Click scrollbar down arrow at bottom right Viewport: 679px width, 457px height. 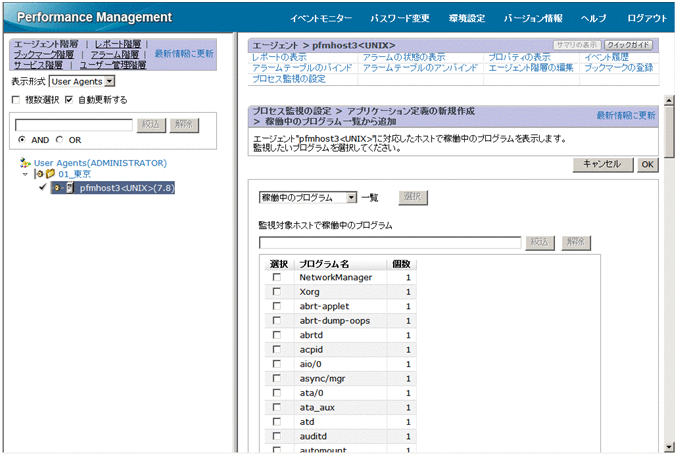tap(668, 445)
